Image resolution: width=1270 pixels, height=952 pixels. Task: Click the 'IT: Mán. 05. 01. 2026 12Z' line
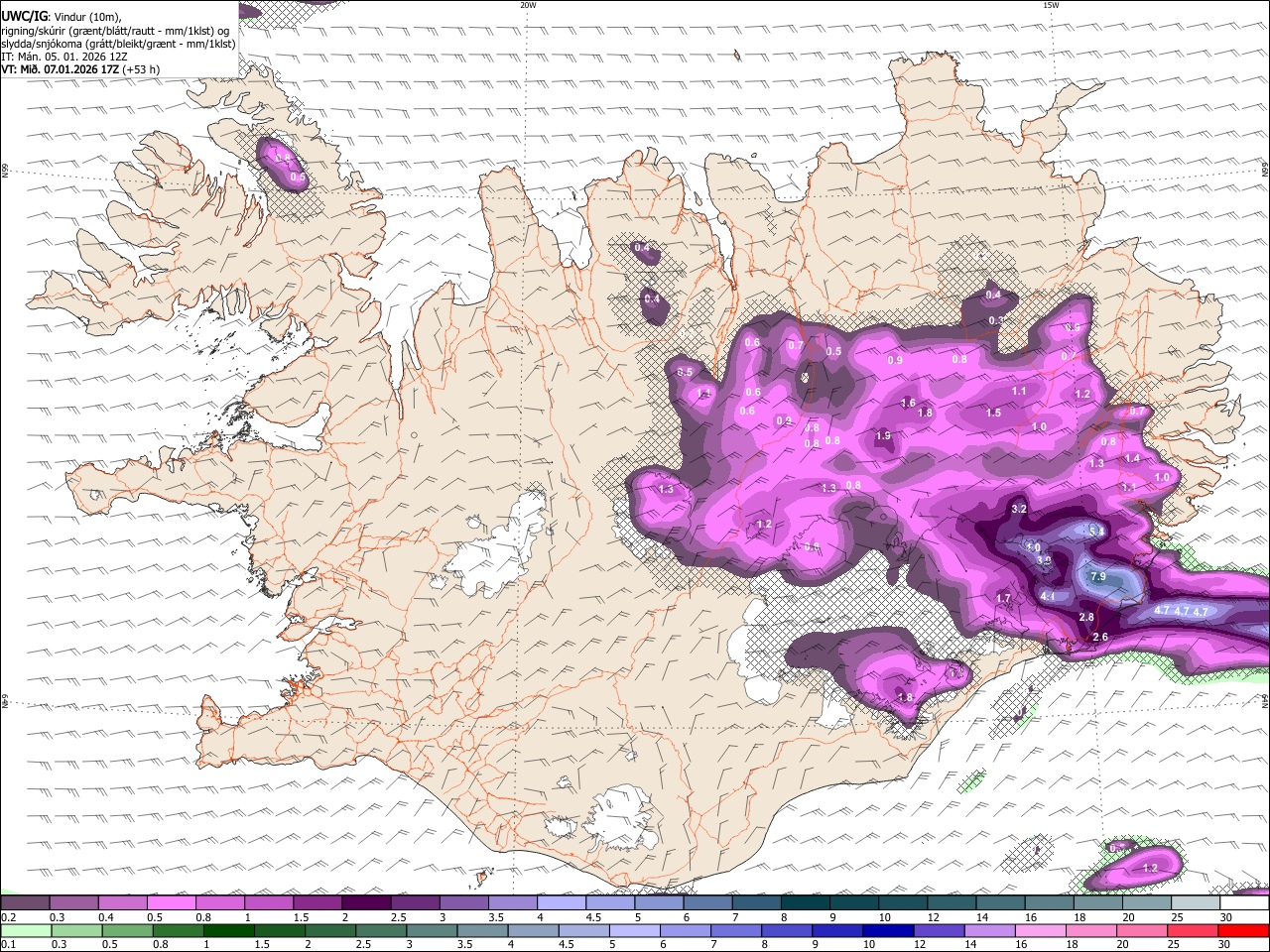(x=63, y=57)
